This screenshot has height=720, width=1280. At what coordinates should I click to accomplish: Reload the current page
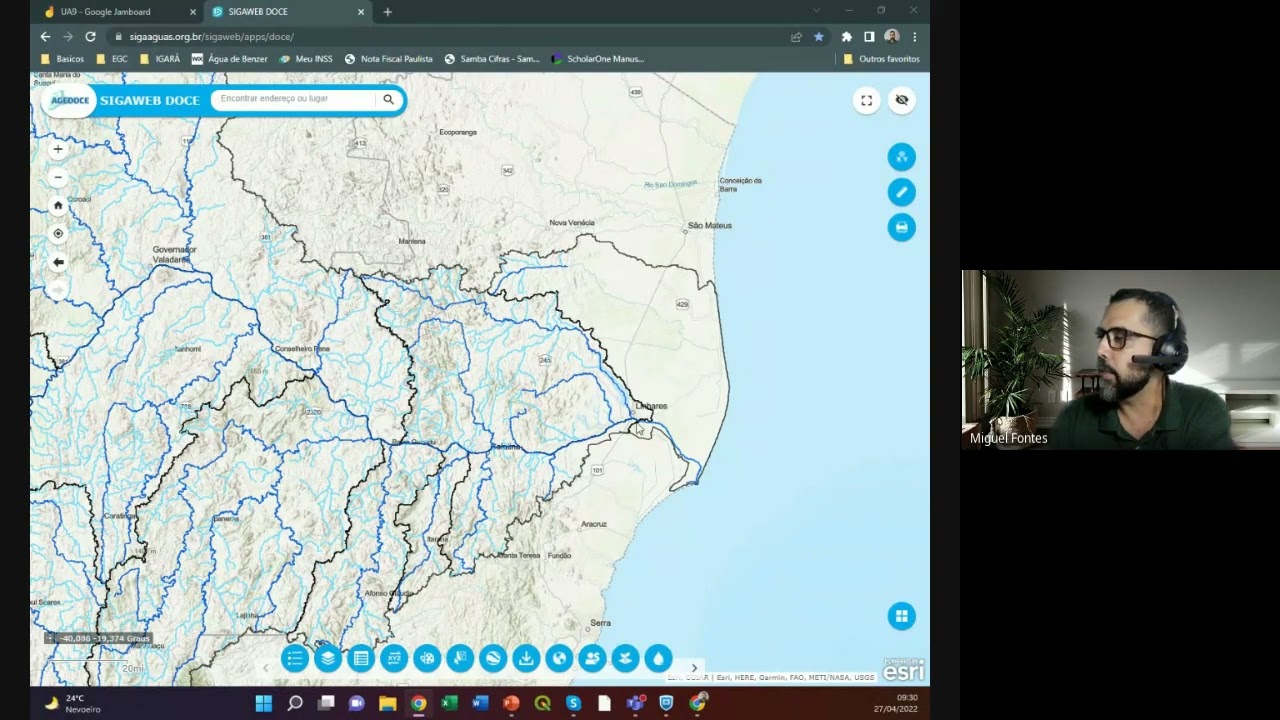[x=90, y=37]
